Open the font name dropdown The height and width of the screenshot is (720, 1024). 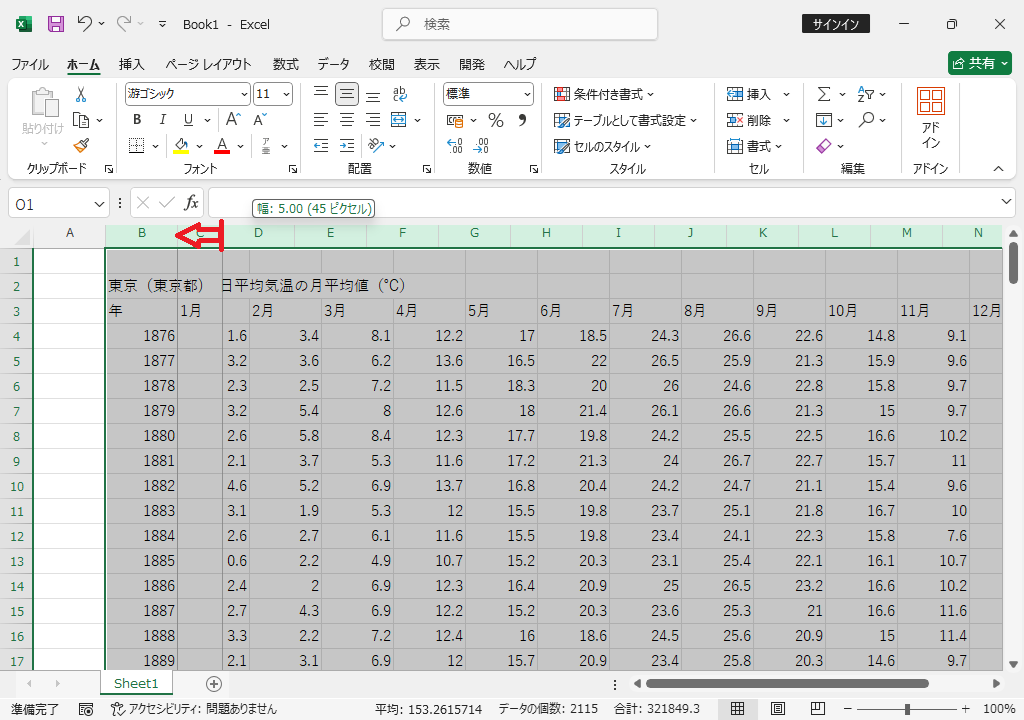coord(244,95)
